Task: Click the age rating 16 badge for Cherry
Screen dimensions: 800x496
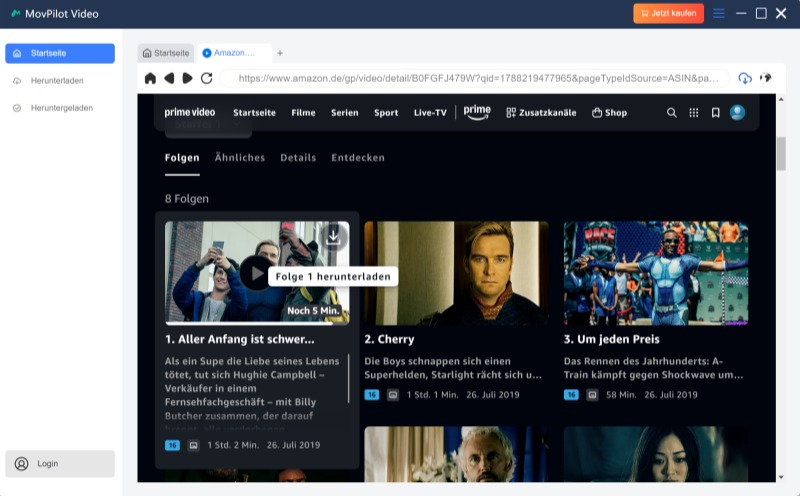Action: tap(371, 394)
